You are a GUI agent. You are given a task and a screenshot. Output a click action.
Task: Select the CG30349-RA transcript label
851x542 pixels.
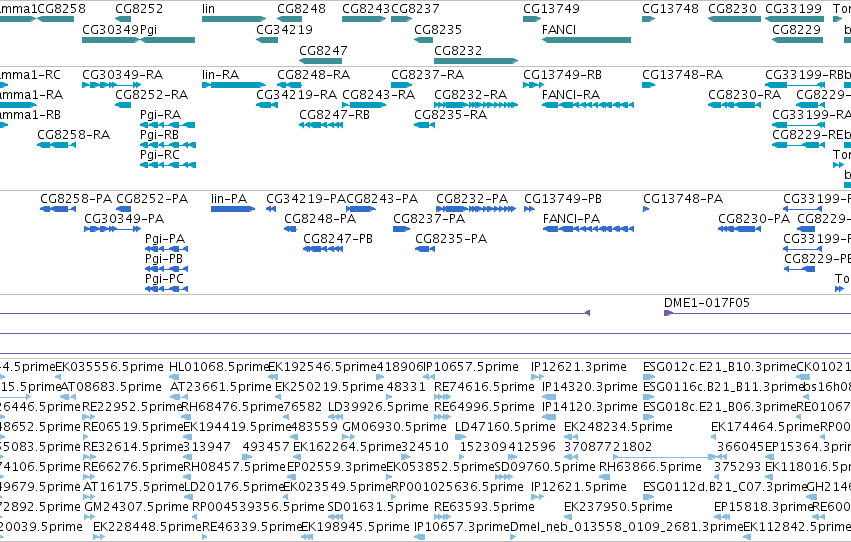pyautogui.click(x=123, y=74)
